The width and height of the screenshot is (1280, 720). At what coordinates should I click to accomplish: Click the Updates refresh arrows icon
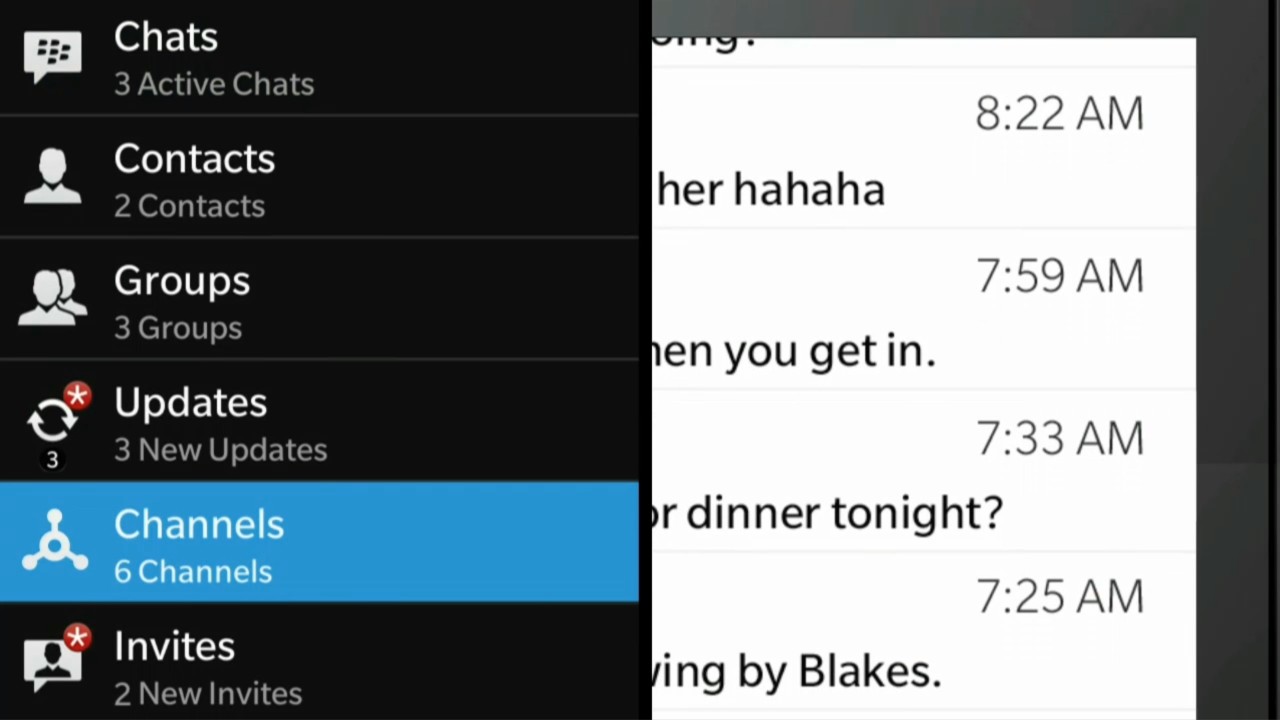tap(50, 422)
